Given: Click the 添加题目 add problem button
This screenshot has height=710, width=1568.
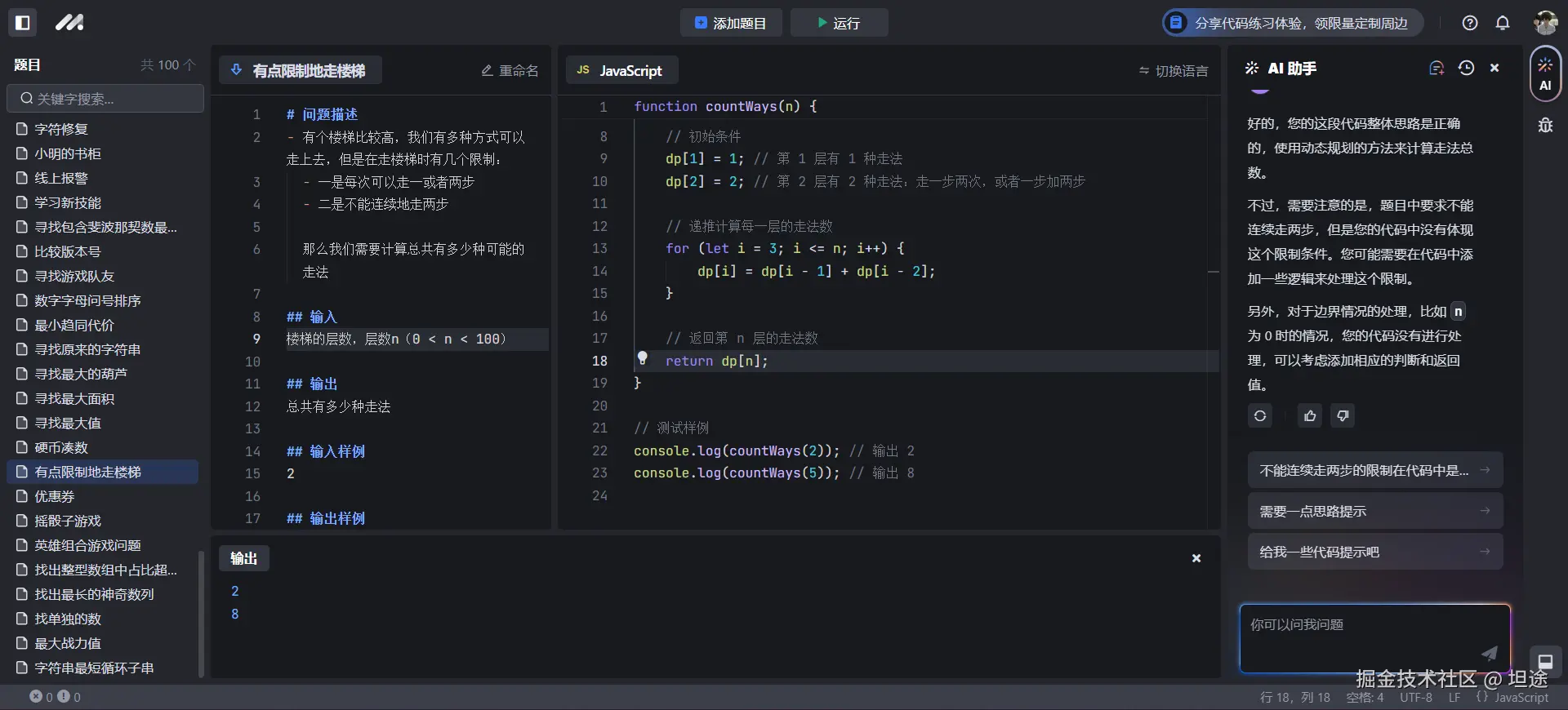Looking at the screenshot, I should tap(731, 23).
